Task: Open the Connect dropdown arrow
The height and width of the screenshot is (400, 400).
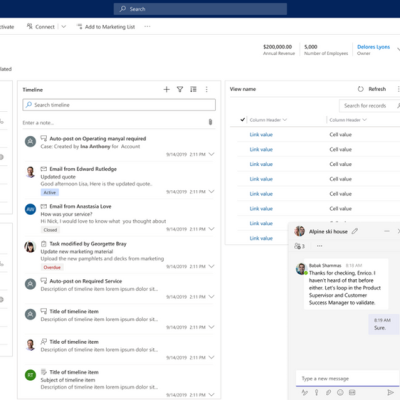Action: coord(64,27)
